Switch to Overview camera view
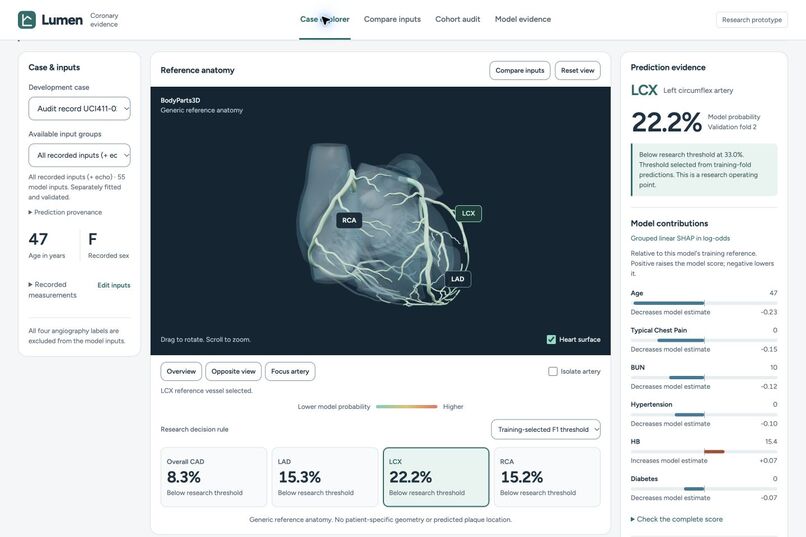806x537 pixels. coord(181,372)
